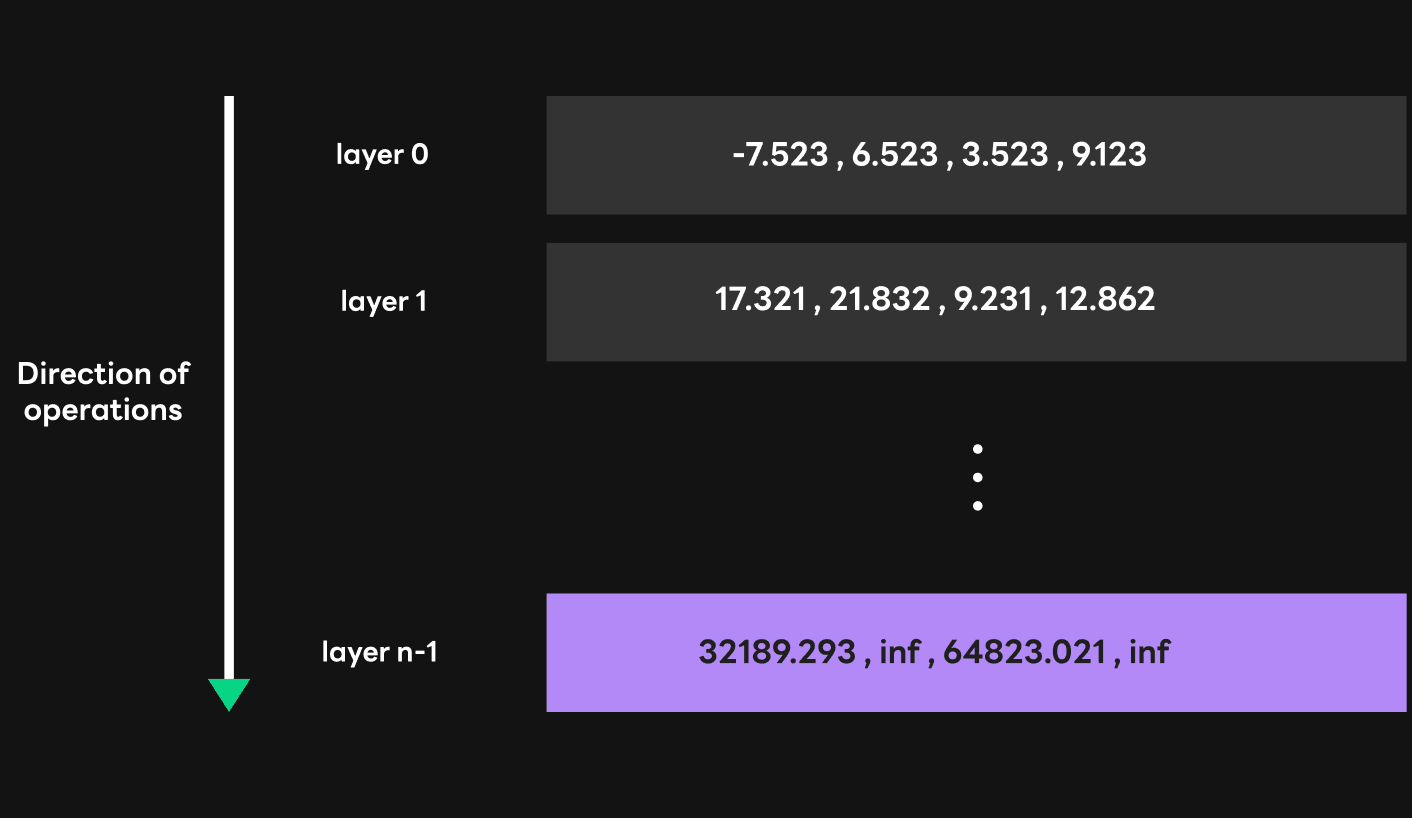This screenshot has width=1412, height=818.
Task: Click the value 32189.293 in purple box
Action: 777,653
